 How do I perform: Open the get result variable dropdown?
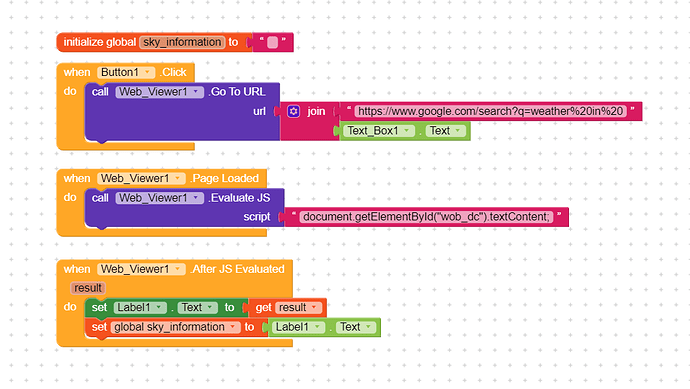coord(298,307)
